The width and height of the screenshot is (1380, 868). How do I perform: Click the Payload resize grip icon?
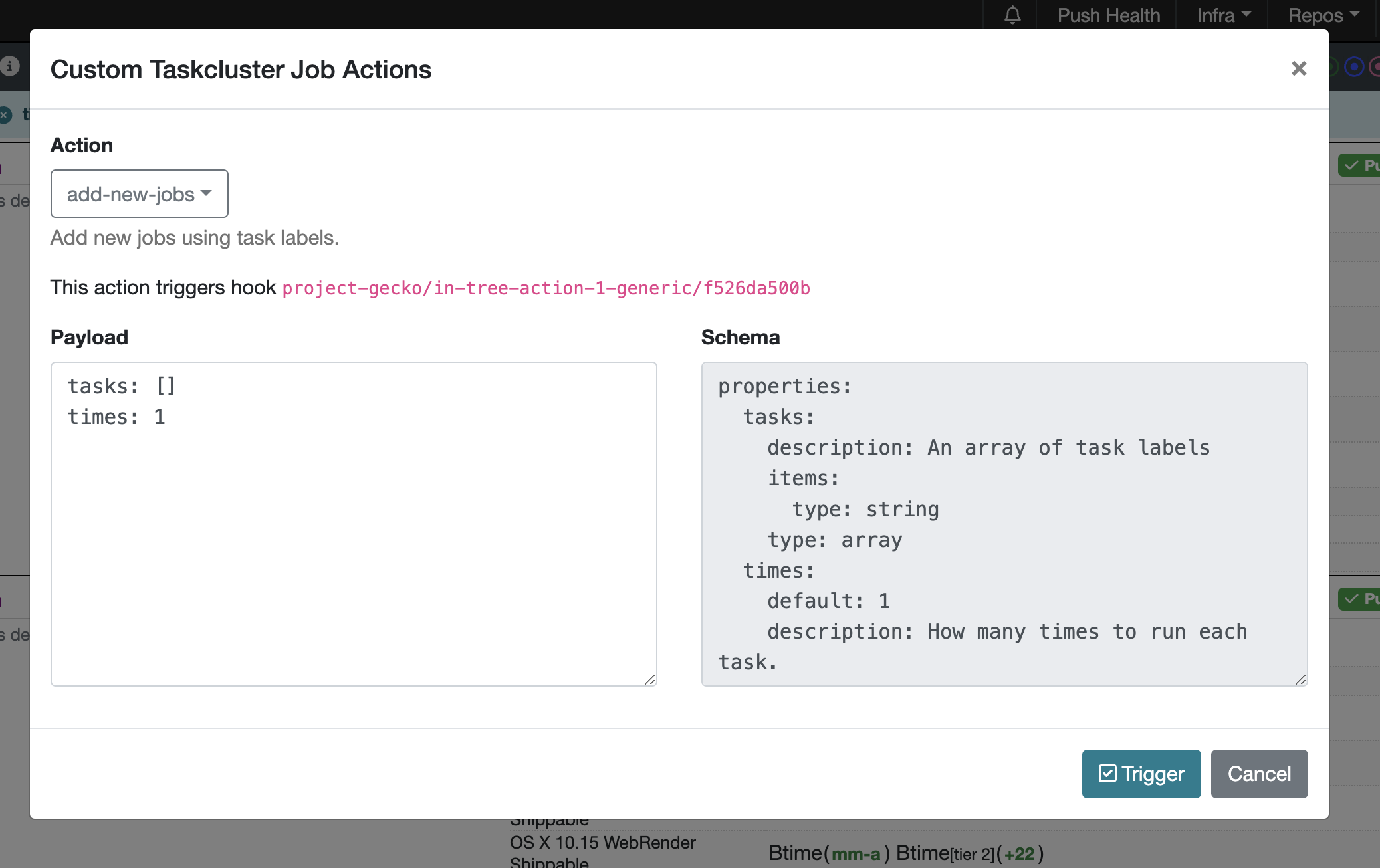pos(651,679)
